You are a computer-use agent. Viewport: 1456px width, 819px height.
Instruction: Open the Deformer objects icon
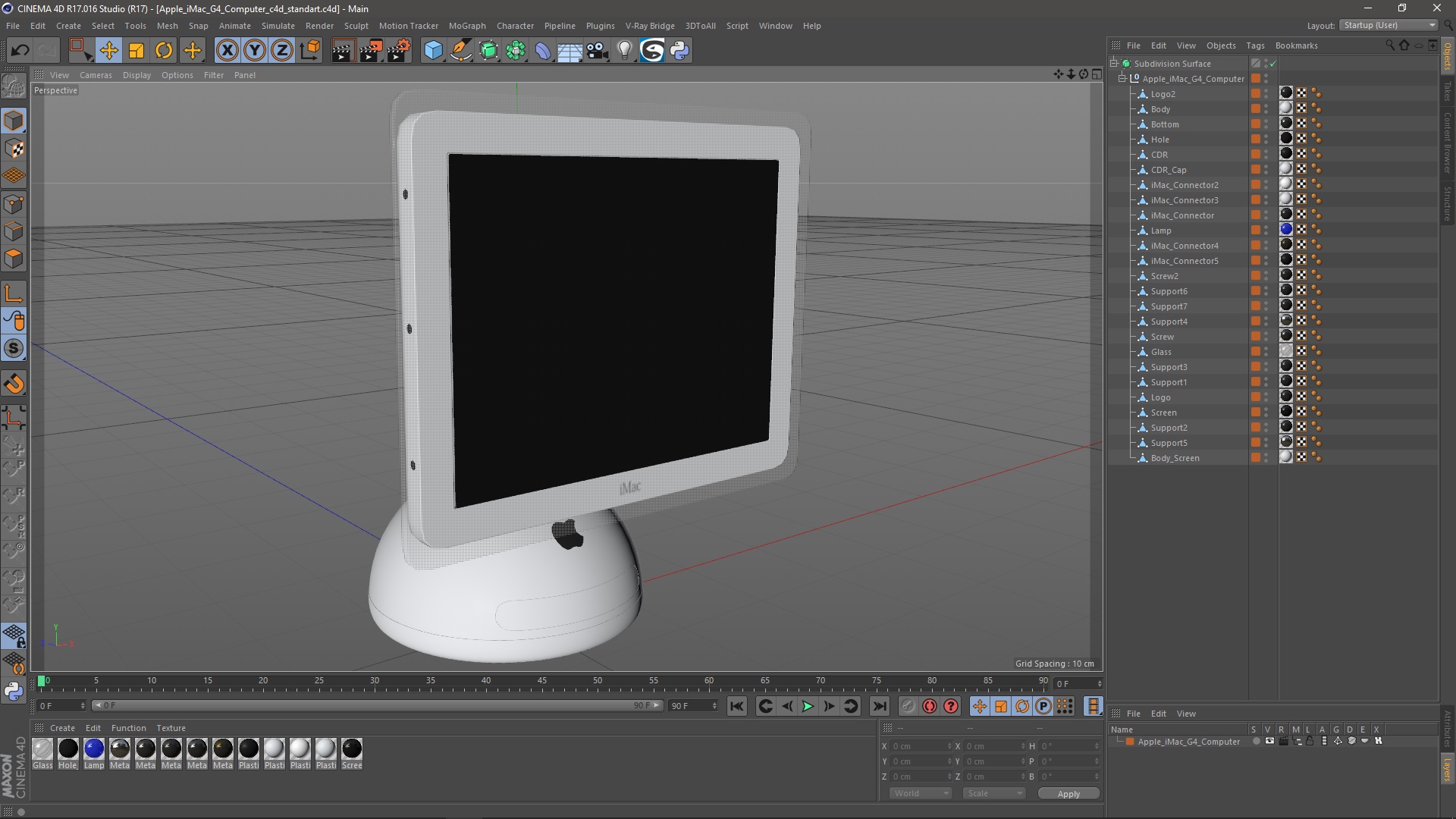pyautogui.click(x=543, y=51)
